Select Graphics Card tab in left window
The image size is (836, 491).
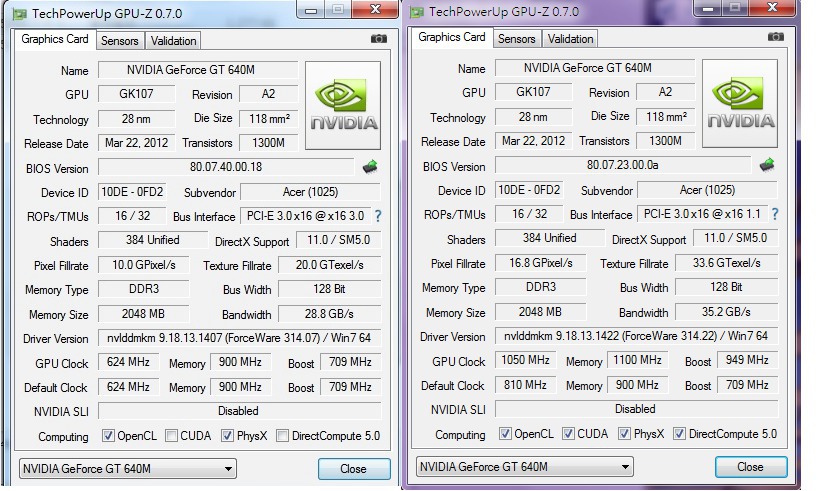(x=55, y=39)
